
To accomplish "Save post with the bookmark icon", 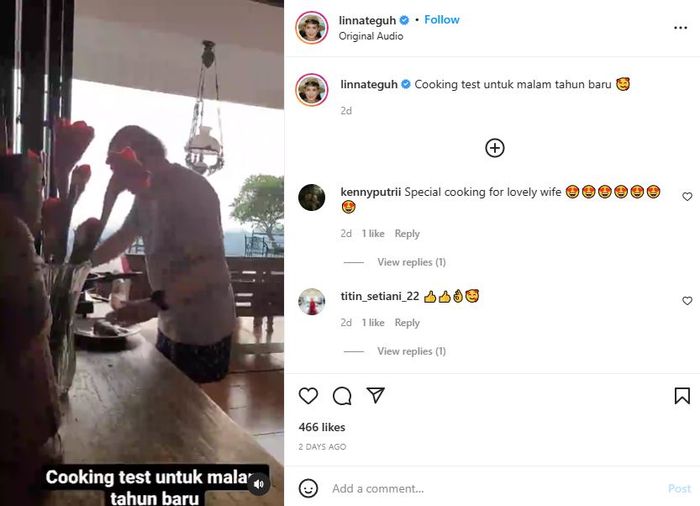I will (x=682, y=396).
